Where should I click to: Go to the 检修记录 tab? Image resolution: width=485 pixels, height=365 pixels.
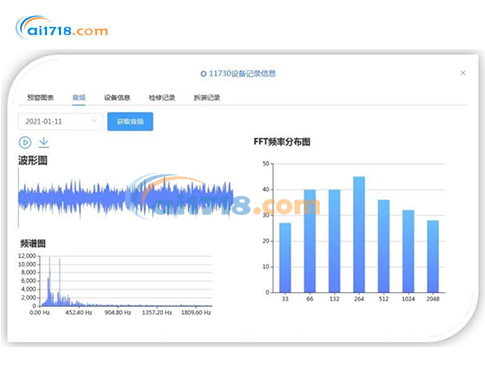point(162,98)
